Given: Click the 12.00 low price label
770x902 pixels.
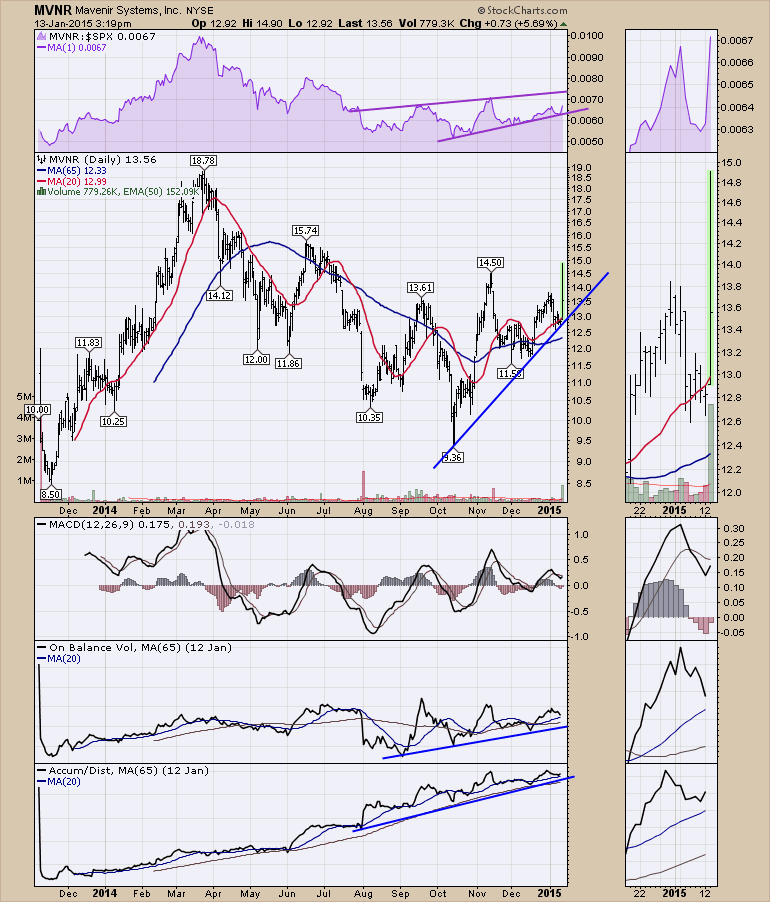Looking at the screenshot, I should pyautogui.click(x=256, y=359).
